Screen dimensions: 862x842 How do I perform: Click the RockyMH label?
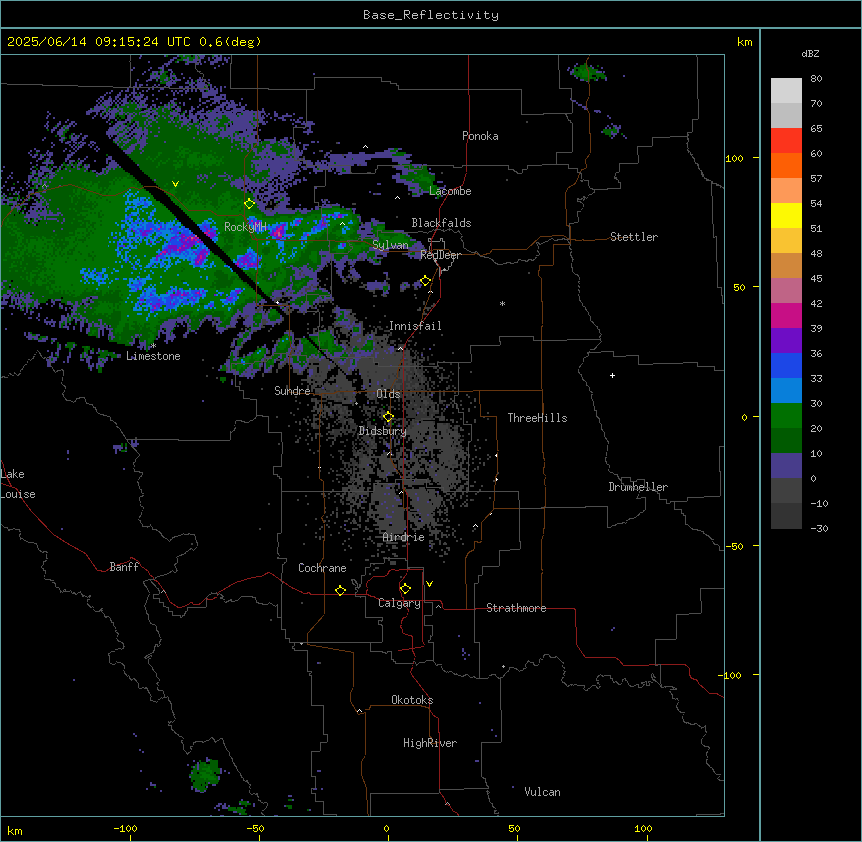click(x=245, y=226)
